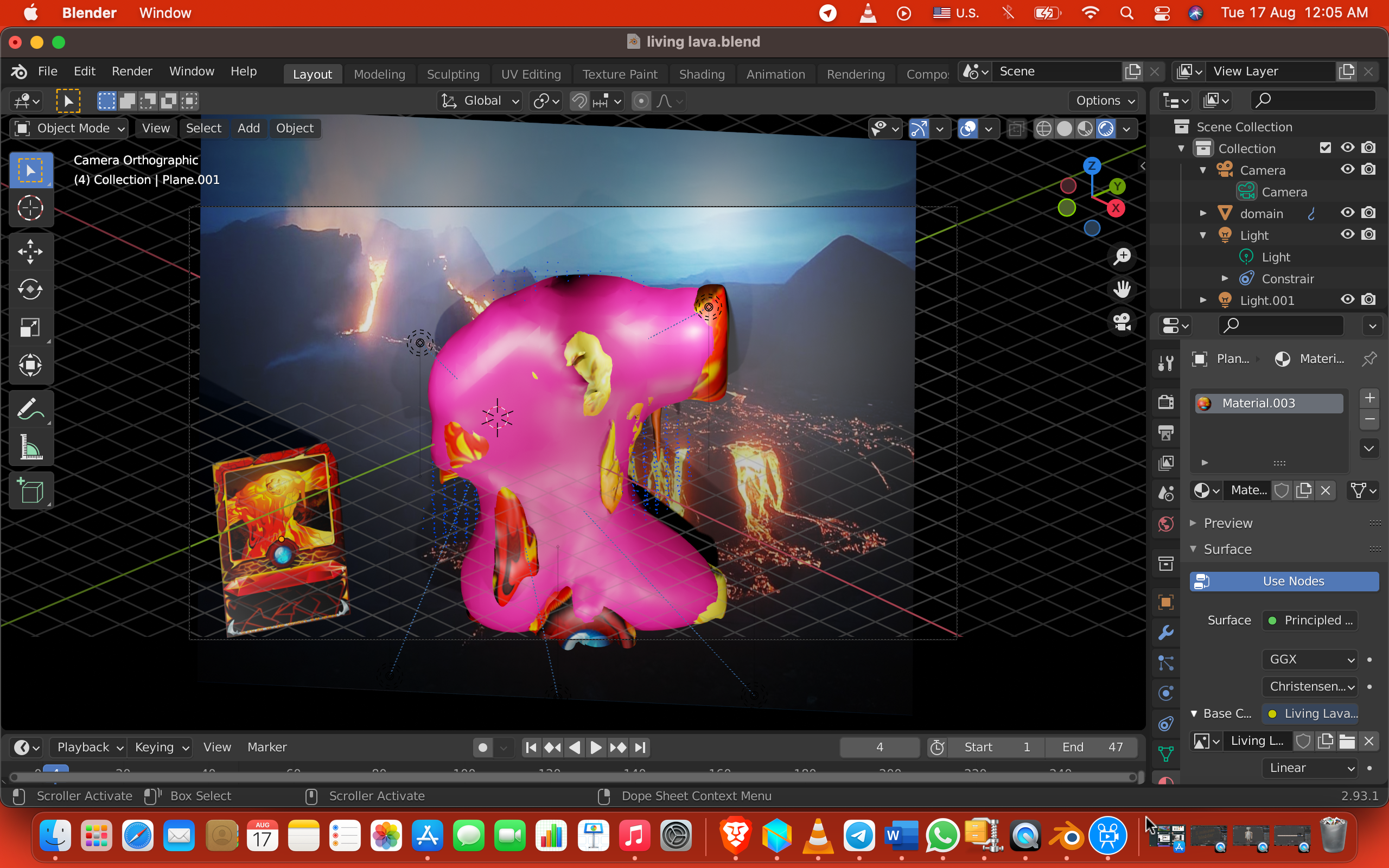Open the View Layer properties tab icon

[1165, 463]
